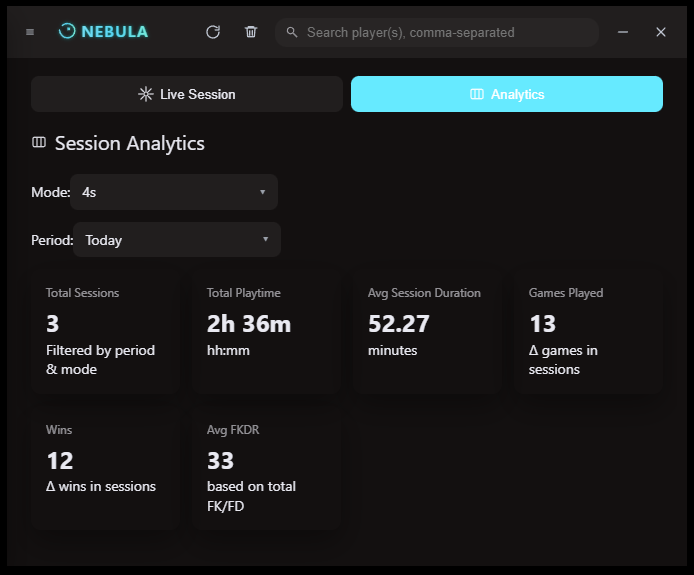Click the Session Analytics heading text
This screenshot has width=694, height=575.
[x=130, y=143]
